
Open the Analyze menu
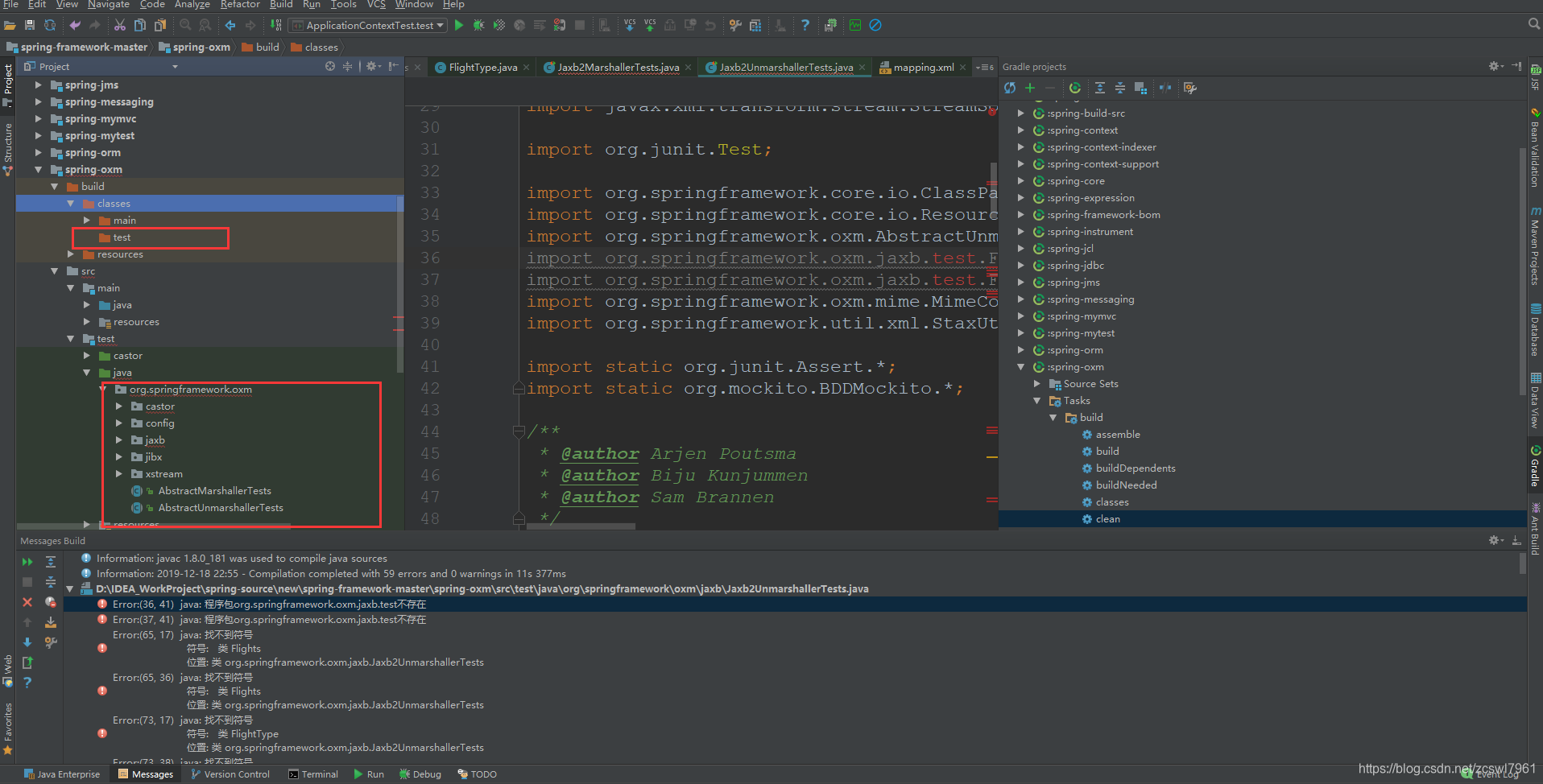coord(192,4)
